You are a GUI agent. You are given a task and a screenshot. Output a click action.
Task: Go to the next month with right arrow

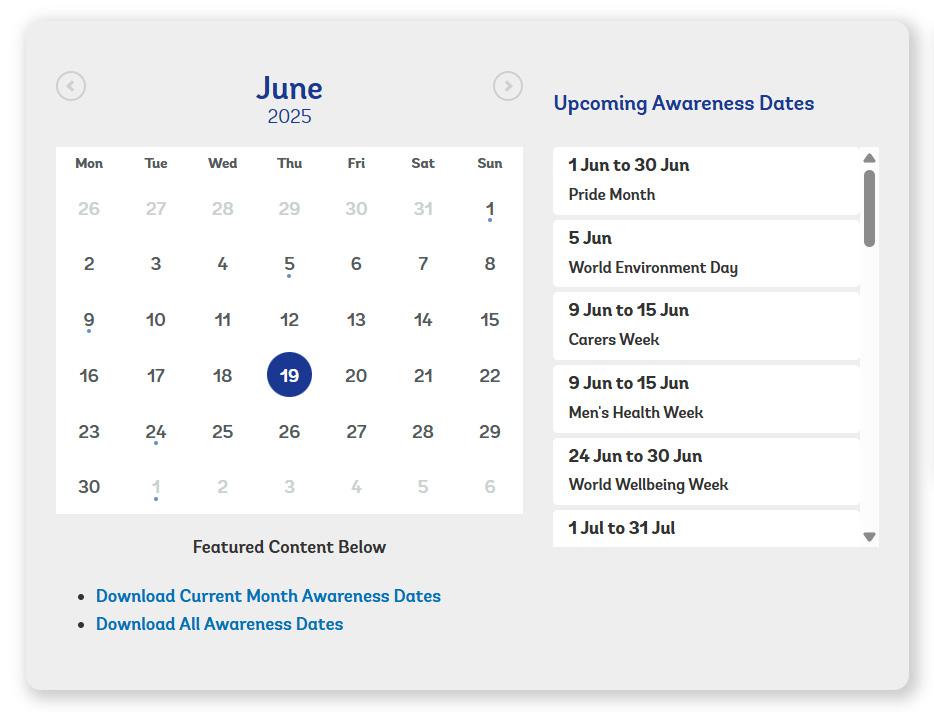click(x=508, y=86)
